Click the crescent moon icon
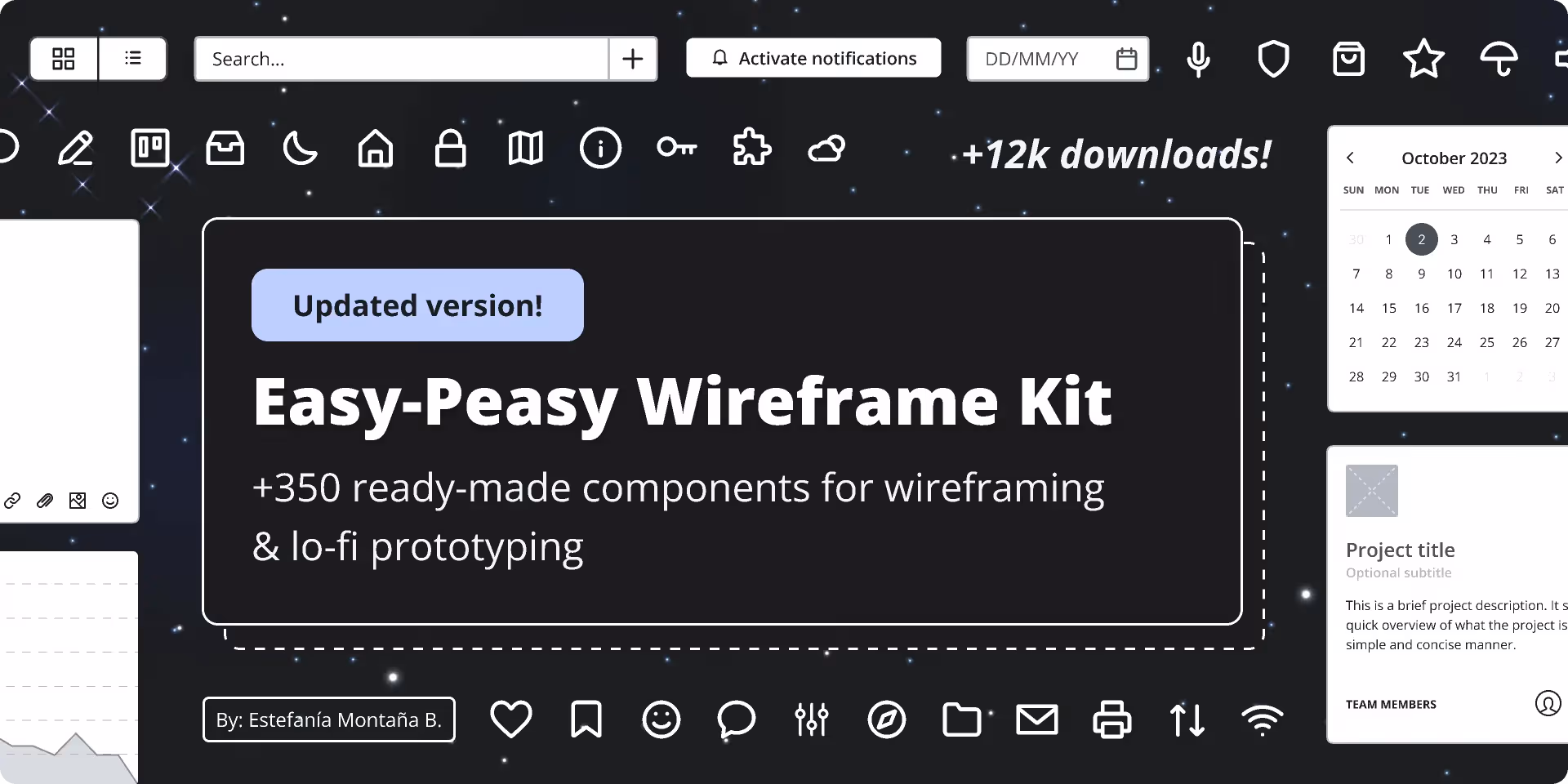Screen dimensions: 1568x784 pos(300,149)
